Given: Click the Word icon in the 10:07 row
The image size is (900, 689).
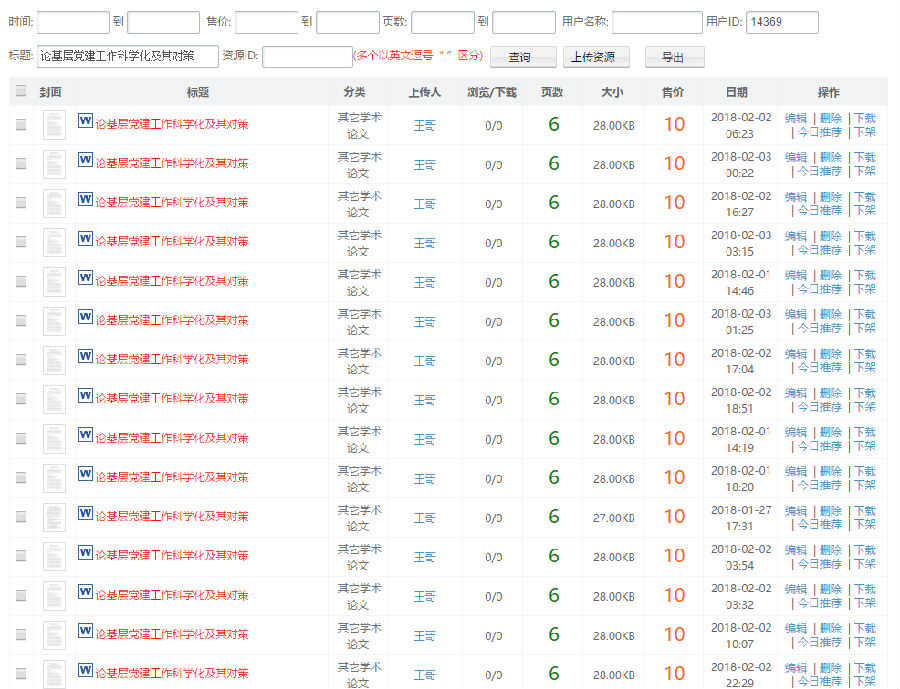Looking at the screenshot, I should pyautogui.click(x=85, y=633).
